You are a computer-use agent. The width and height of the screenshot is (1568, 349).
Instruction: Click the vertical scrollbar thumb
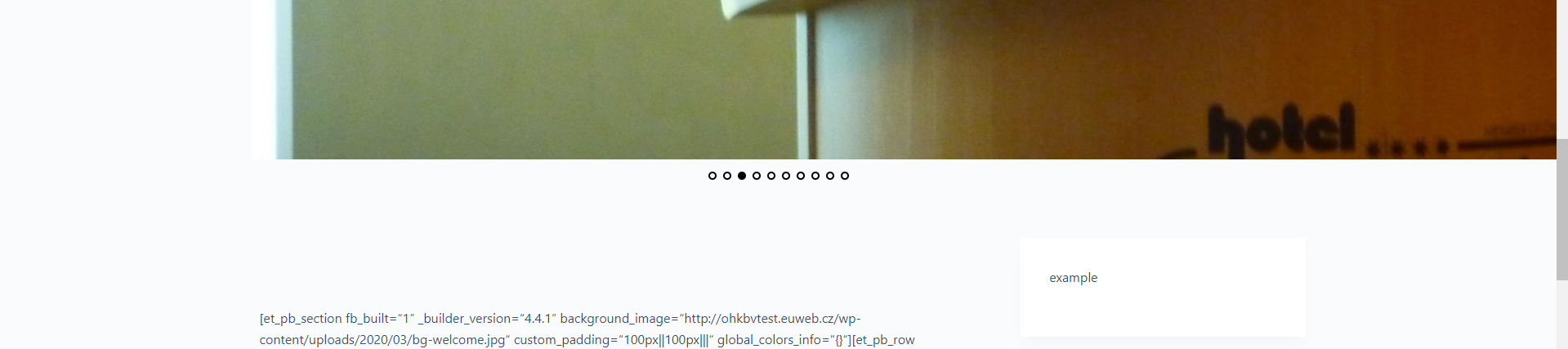point(1562,209)
